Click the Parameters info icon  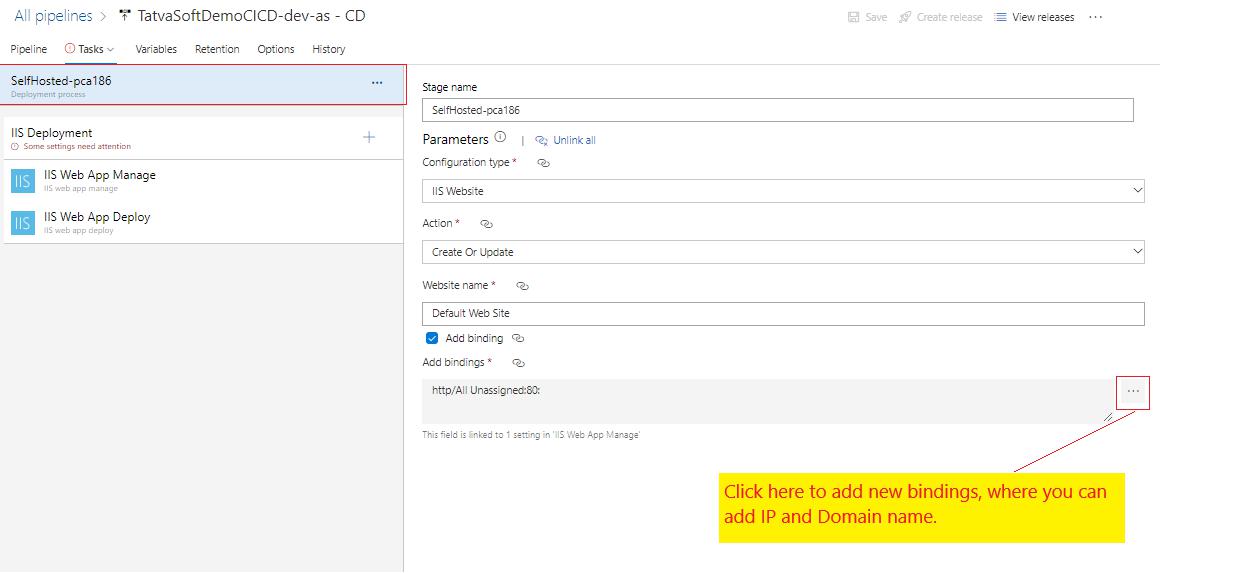[500, 138]
